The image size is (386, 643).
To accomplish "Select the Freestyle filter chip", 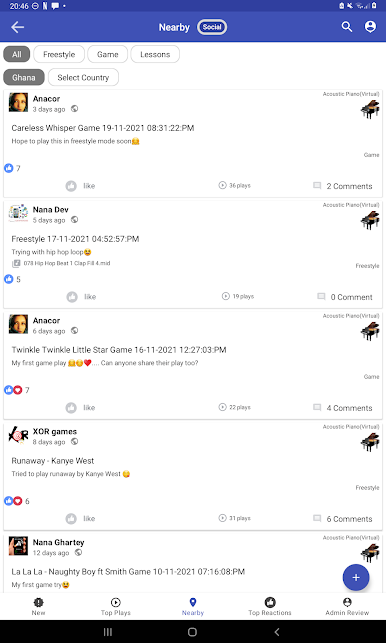I will 59,54.
